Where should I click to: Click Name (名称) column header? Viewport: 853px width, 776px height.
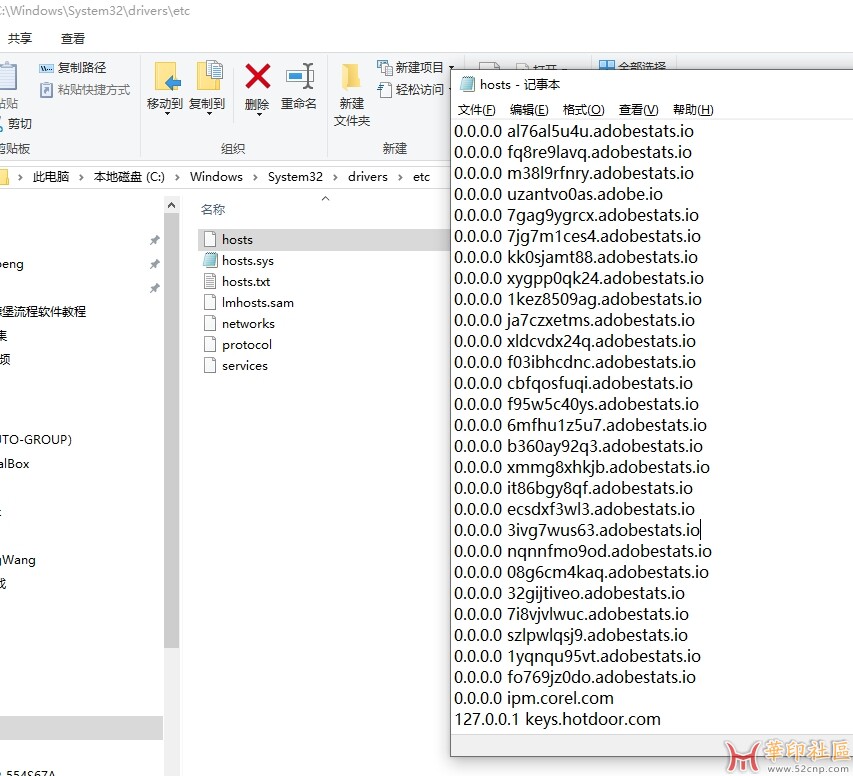pyautogui.click(x=213, y=210)
